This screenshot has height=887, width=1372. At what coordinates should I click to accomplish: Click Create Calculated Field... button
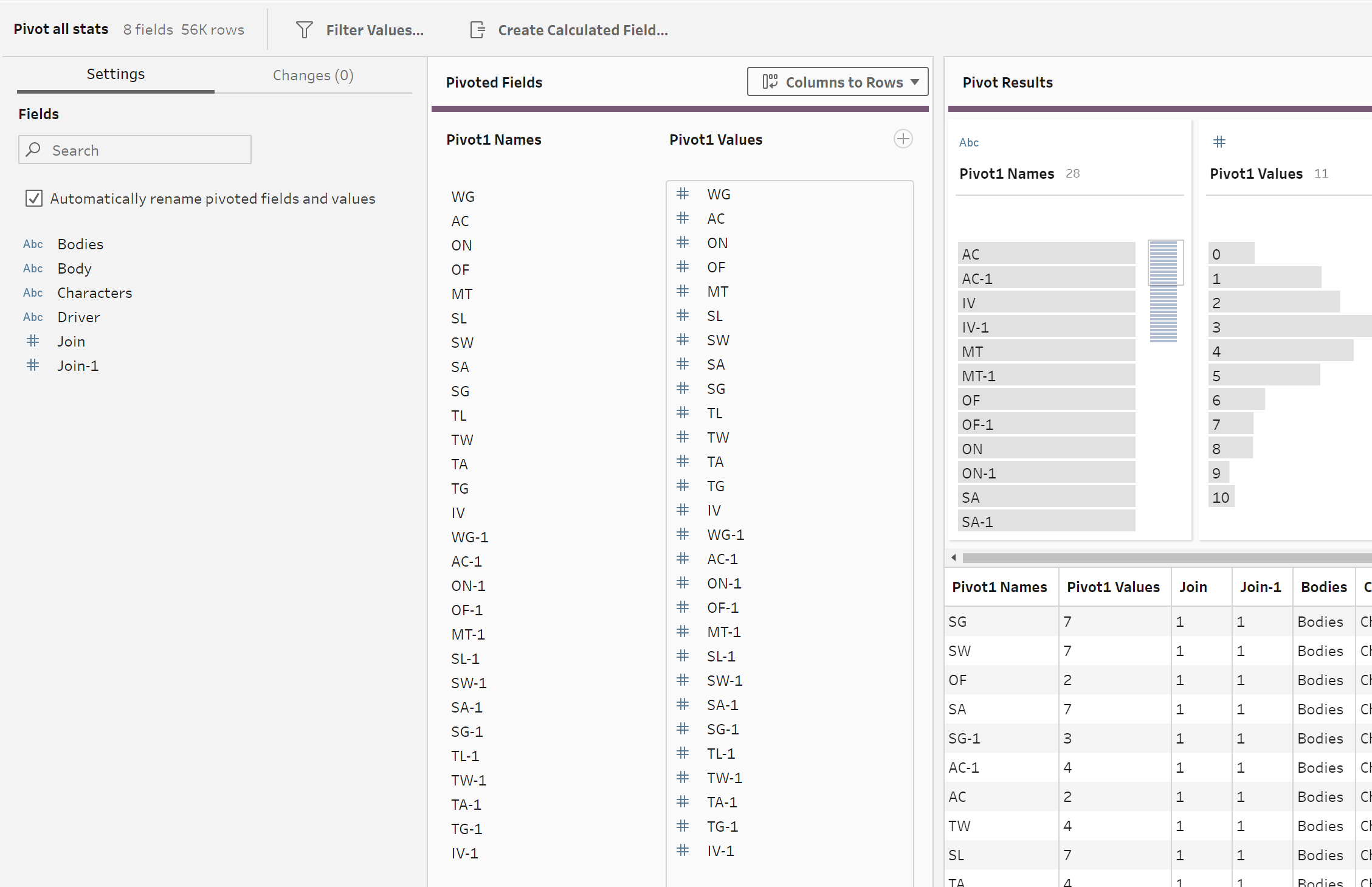pos(582,30)
